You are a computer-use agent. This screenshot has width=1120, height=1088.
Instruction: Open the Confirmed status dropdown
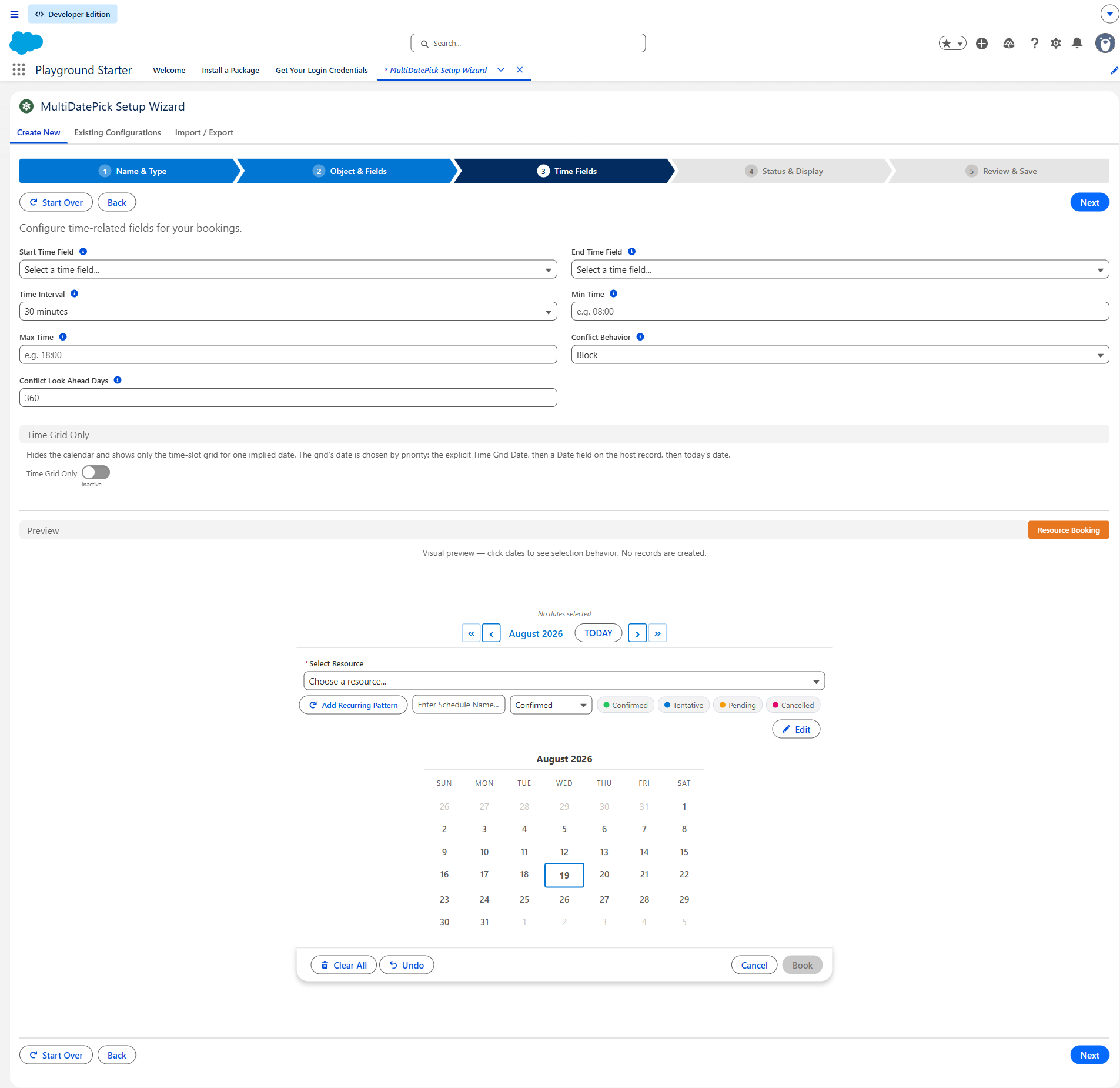pos(551,705)
